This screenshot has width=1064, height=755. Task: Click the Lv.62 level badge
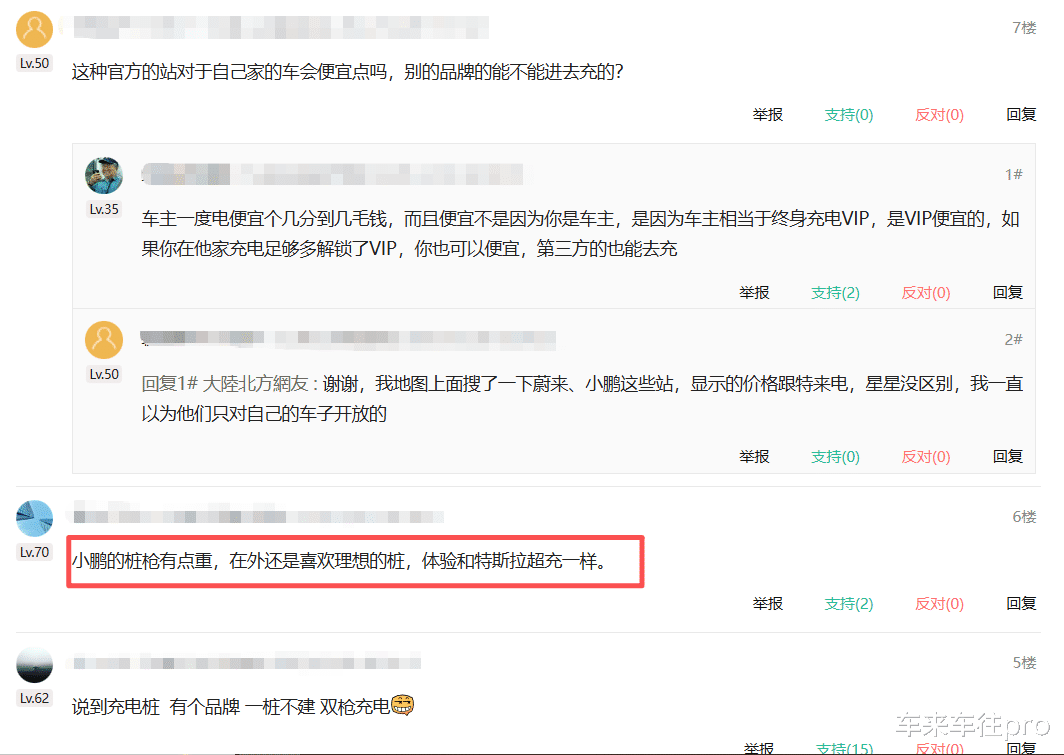point(34,698)
